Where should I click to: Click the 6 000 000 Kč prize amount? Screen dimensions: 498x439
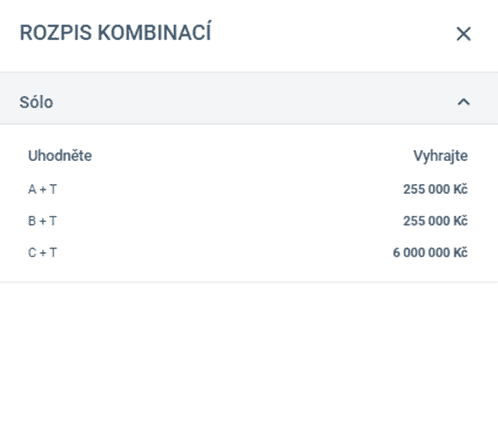click(x=430, y=252)
